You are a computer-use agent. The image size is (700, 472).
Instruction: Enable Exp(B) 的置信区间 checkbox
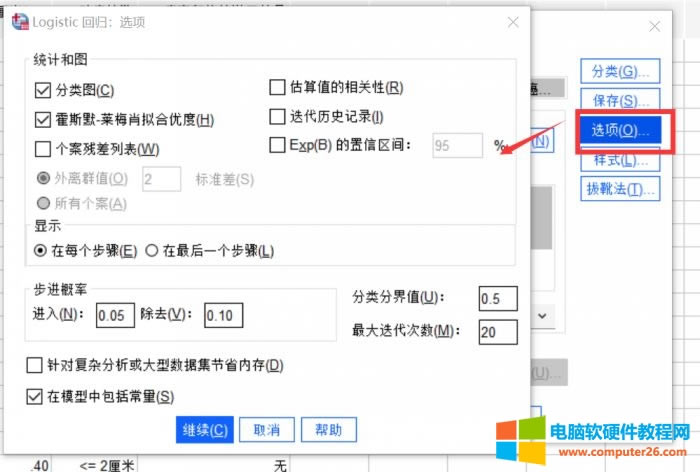279,145
